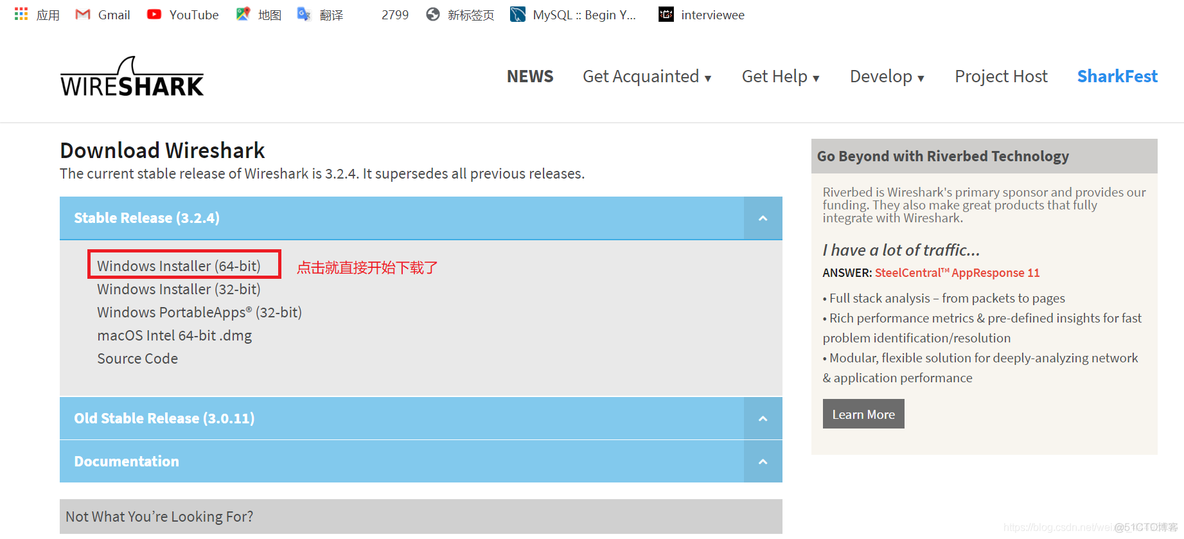Click the I have a lot of traffic text

click(902, 250)
